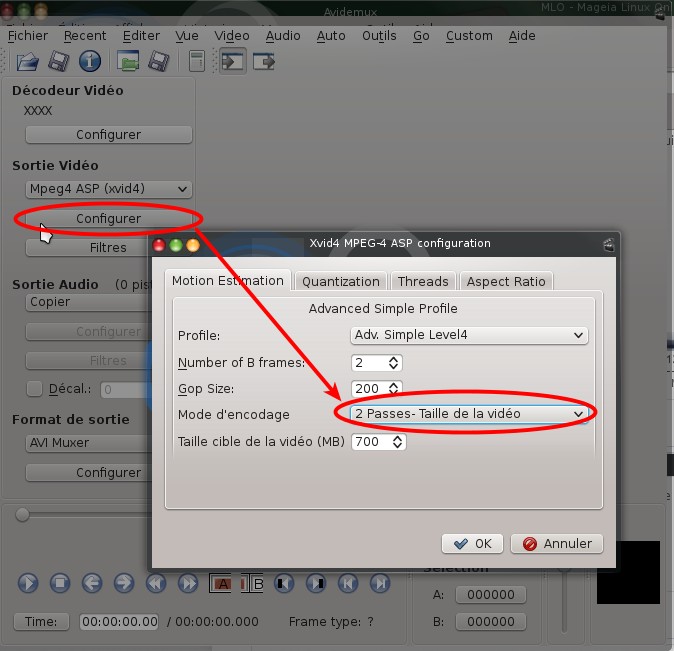Click Configurer under Décodeur Vidéo
The height and width of the screenshot is (651, 674).
point(108,135)
